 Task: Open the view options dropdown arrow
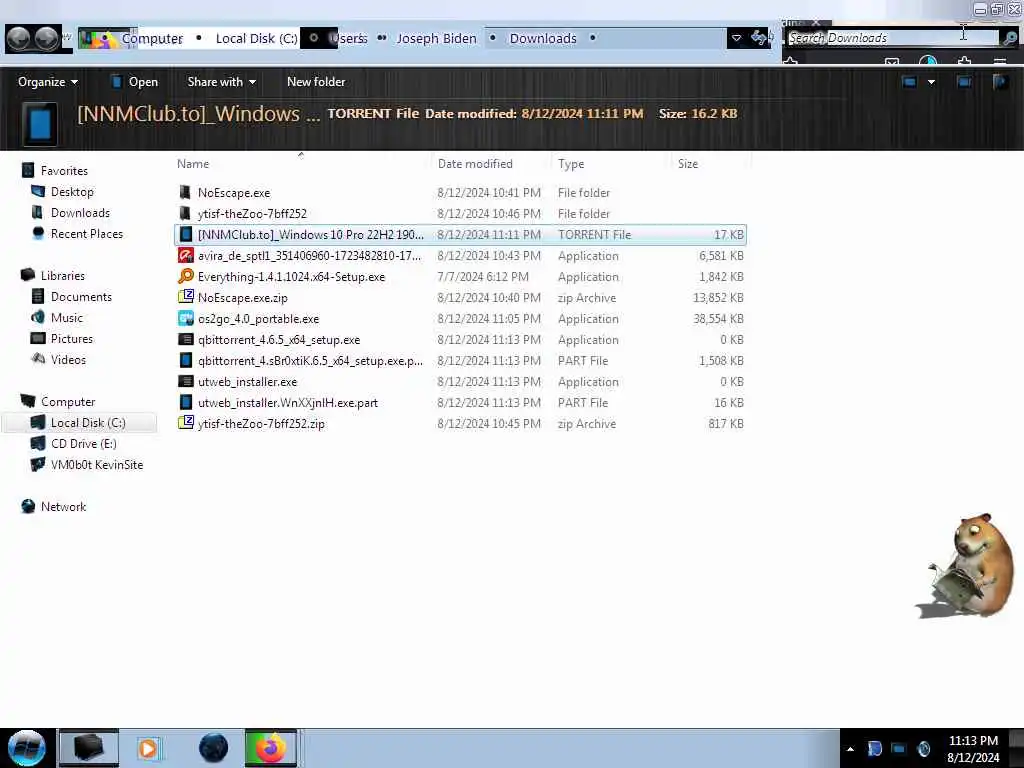[x=931, y=82]
